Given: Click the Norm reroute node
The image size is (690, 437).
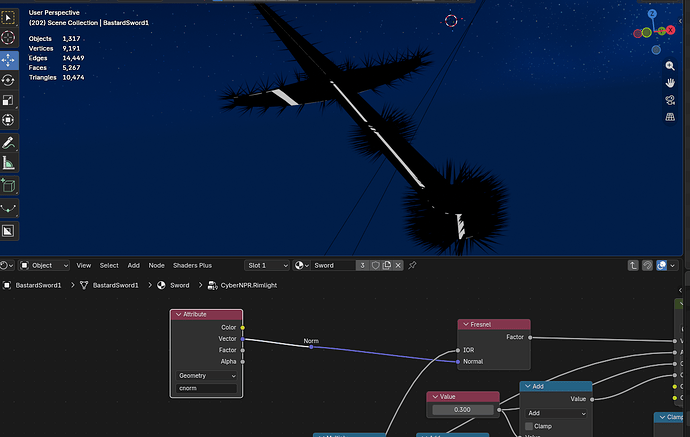Looking at the screenshot, I should pos(311,347).
